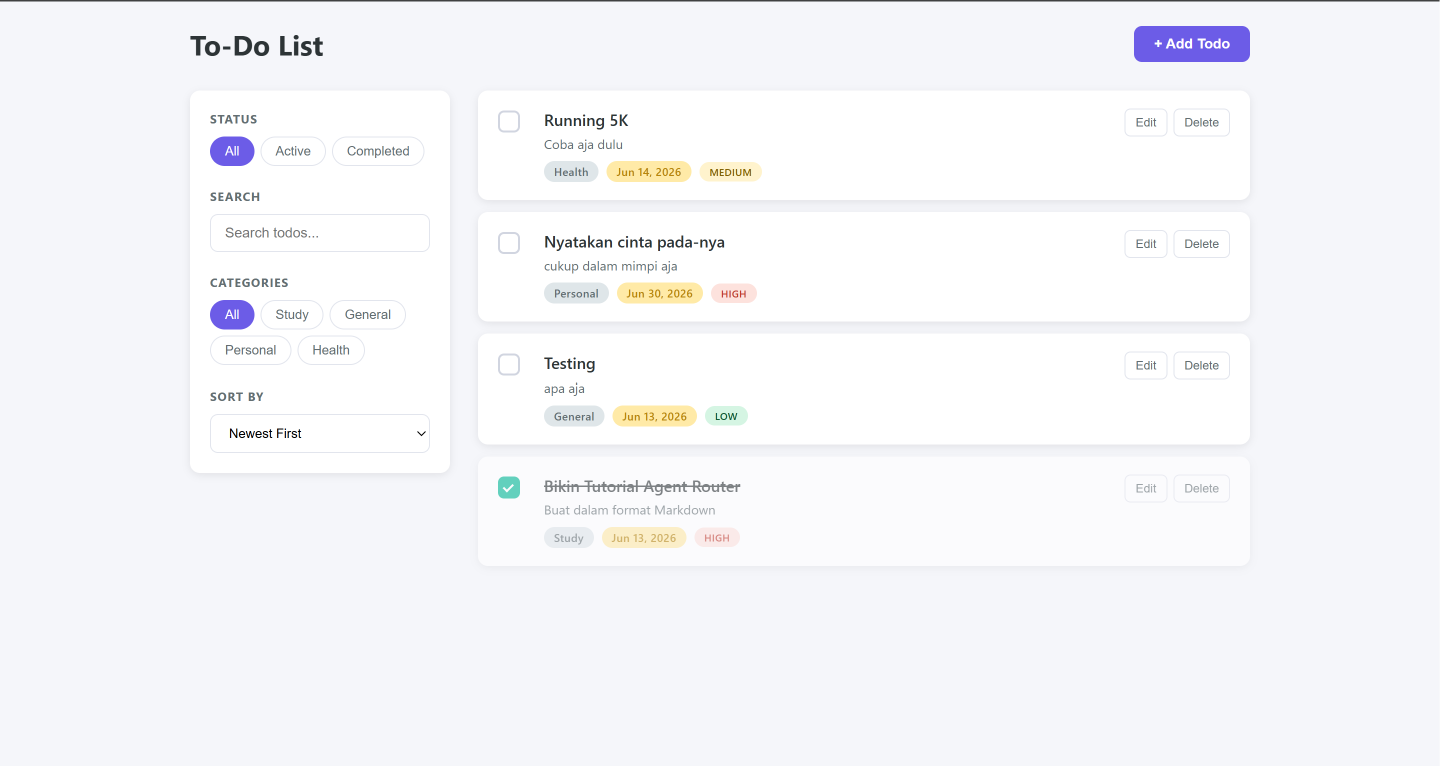
Task: Click the Study tag on completed todo
Action: (569, 538)
